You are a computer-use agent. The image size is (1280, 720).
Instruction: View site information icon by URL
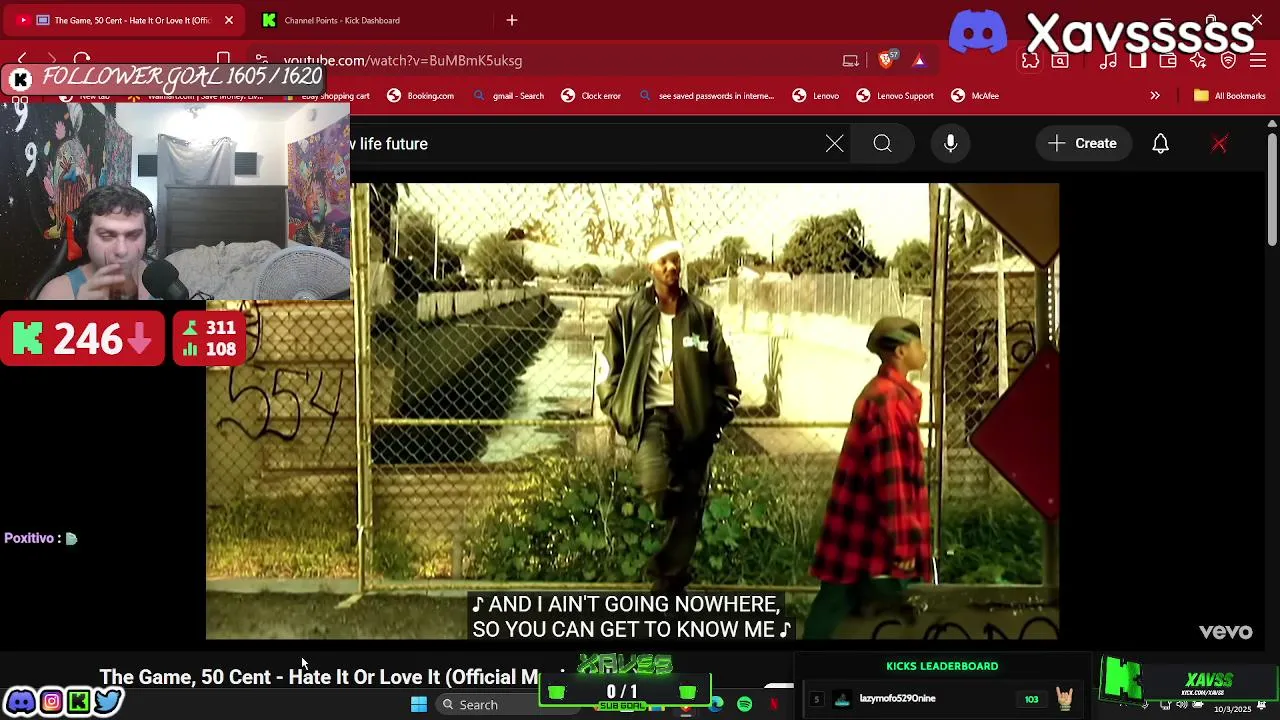click(261, 60)
